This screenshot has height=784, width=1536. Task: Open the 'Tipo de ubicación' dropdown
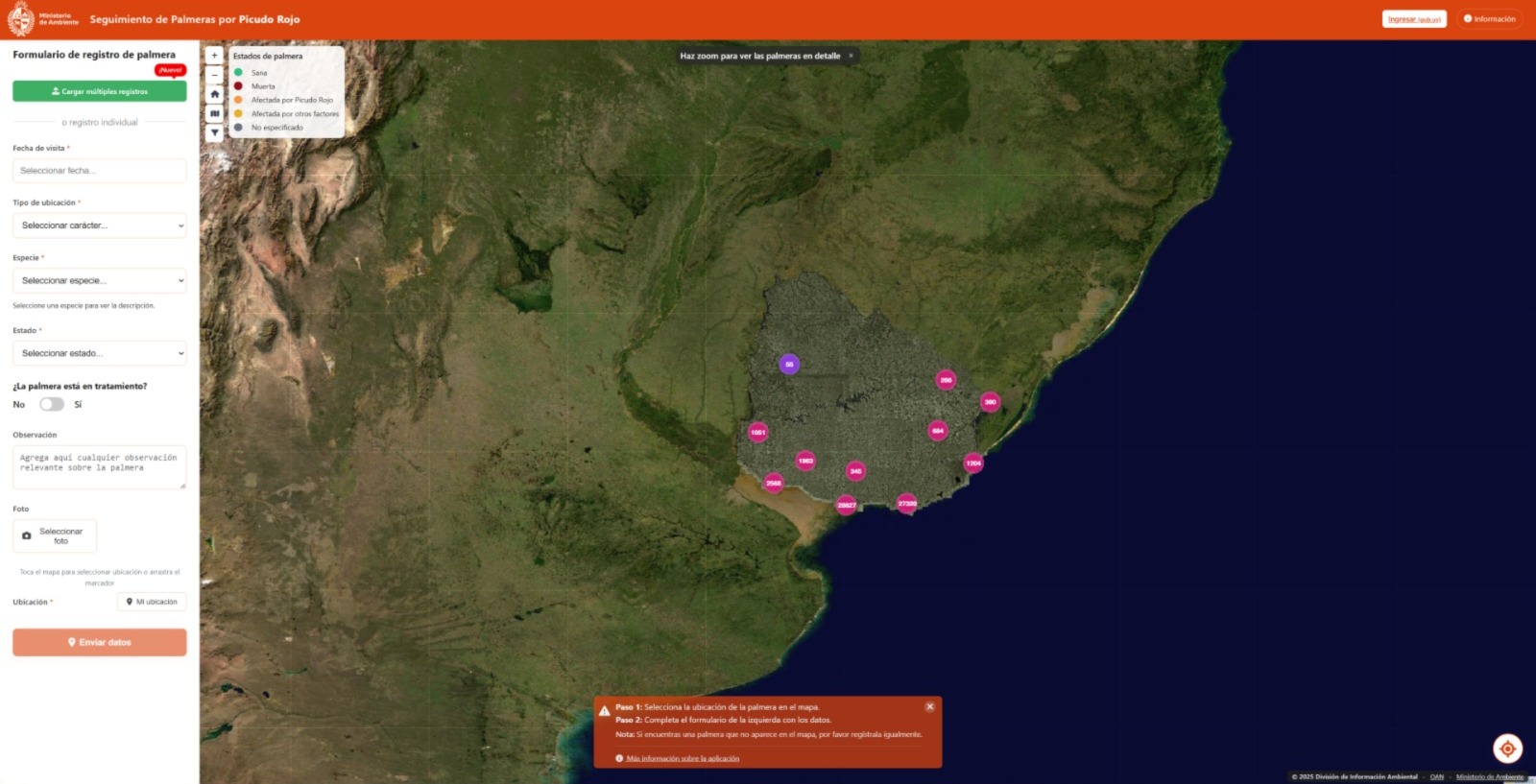click(x=100, y=226)
